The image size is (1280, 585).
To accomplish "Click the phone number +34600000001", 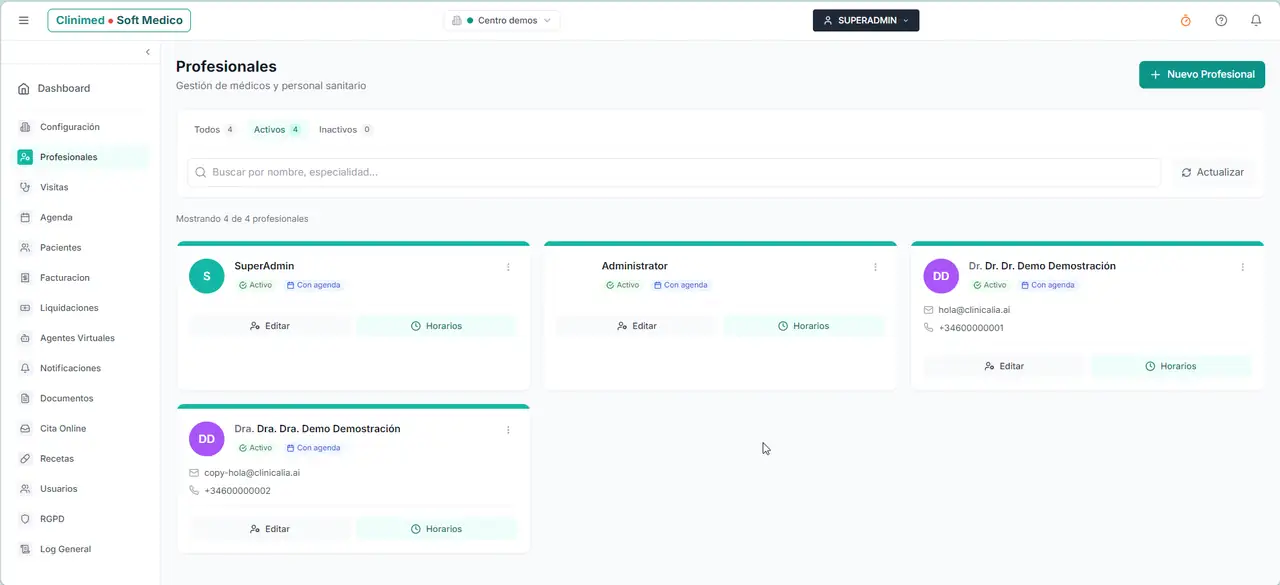I will [971, 328].
